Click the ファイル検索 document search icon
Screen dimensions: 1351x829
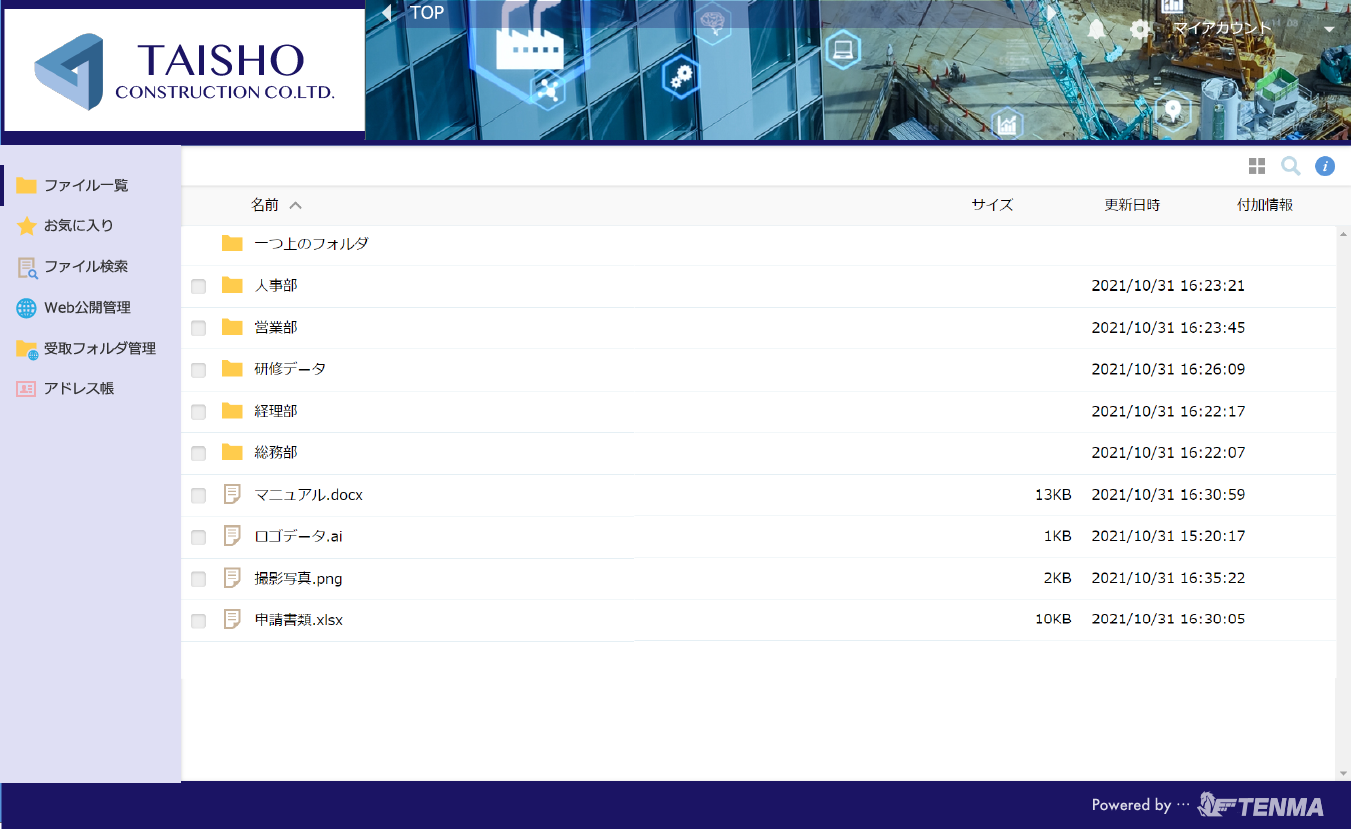[x=26, y=267]
